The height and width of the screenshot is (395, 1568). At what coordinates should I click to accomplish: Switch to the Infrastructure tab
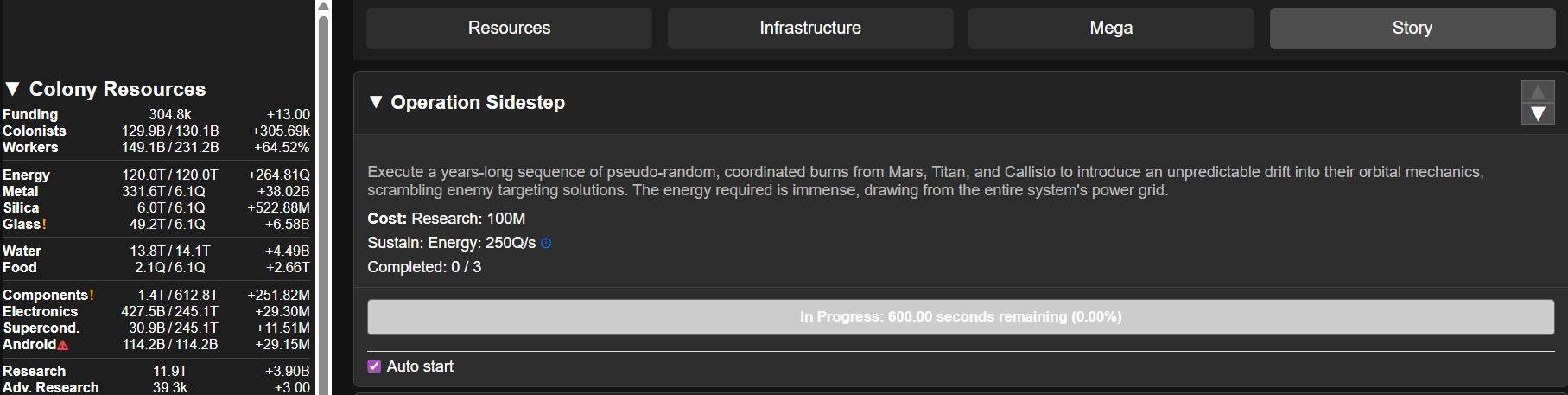point(810,29)
